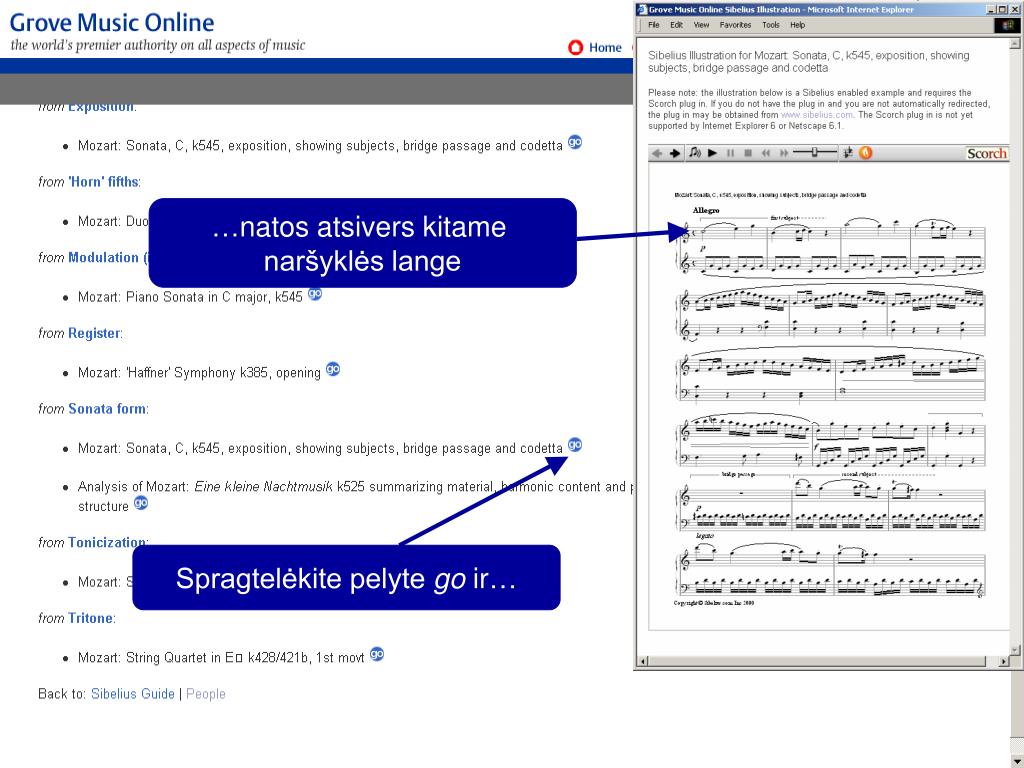Screen dimensions: 1024x768
Task: Click 'Mozart: String Quartet in E k428/421b' text
Action: pos(221,658)
